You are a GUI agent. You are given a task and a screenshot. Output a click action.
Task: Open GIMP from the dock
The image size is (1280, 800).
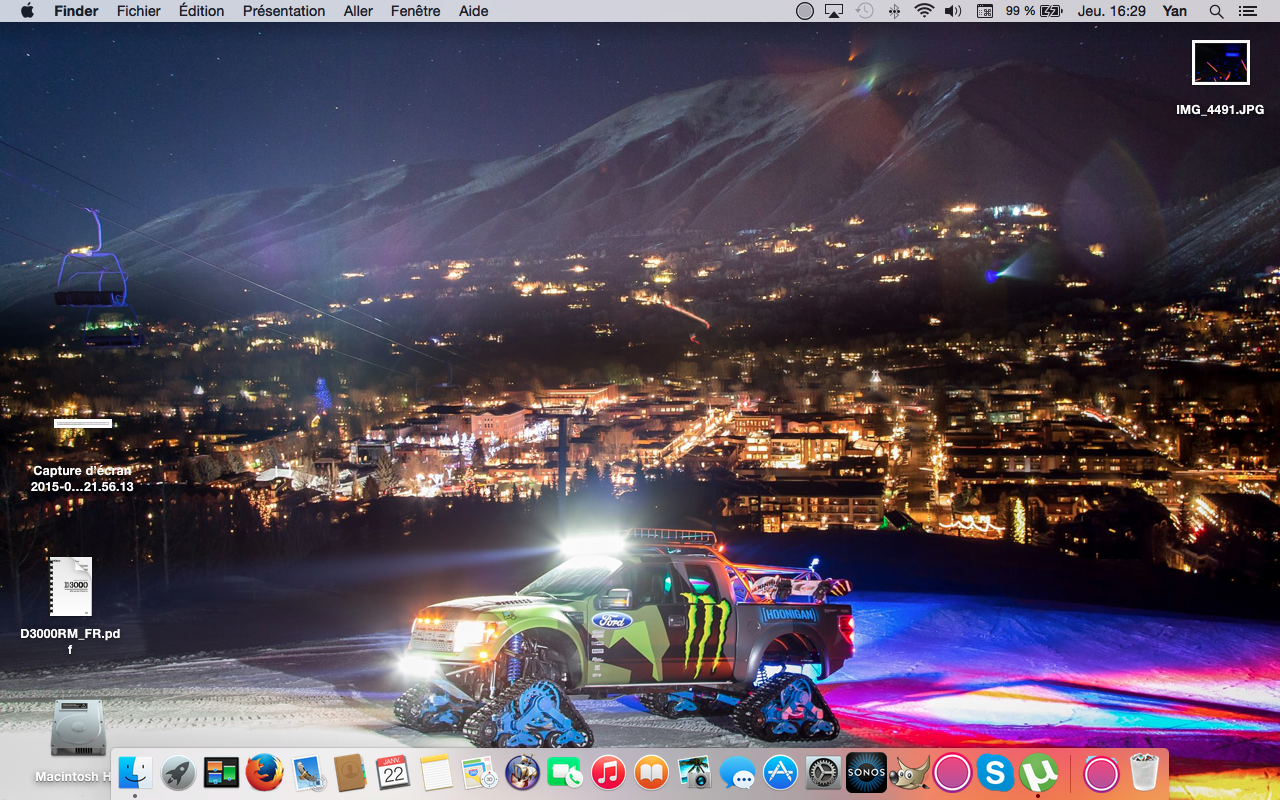point(909,772)
